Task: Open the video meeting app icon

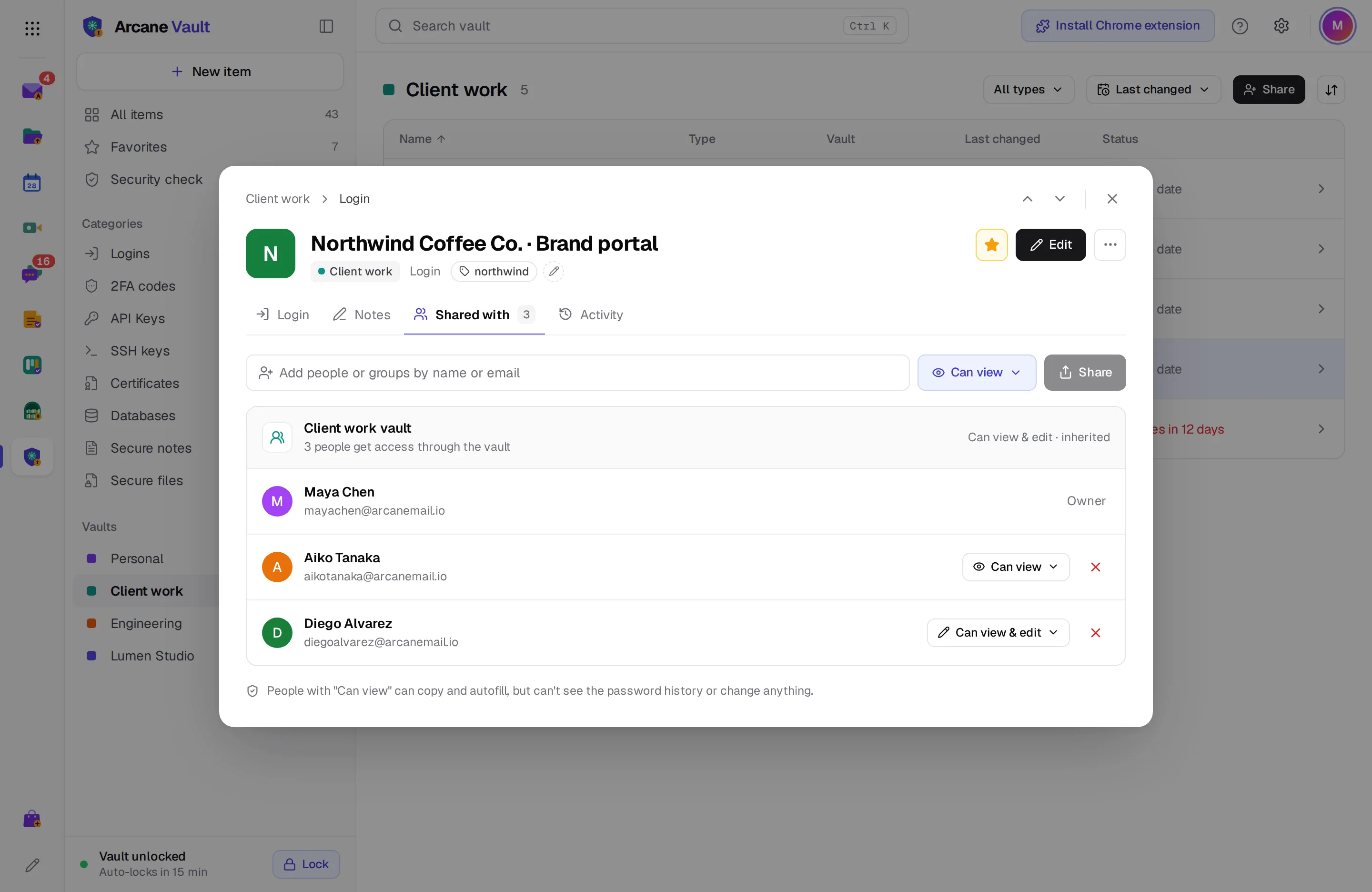Action: 32,228
